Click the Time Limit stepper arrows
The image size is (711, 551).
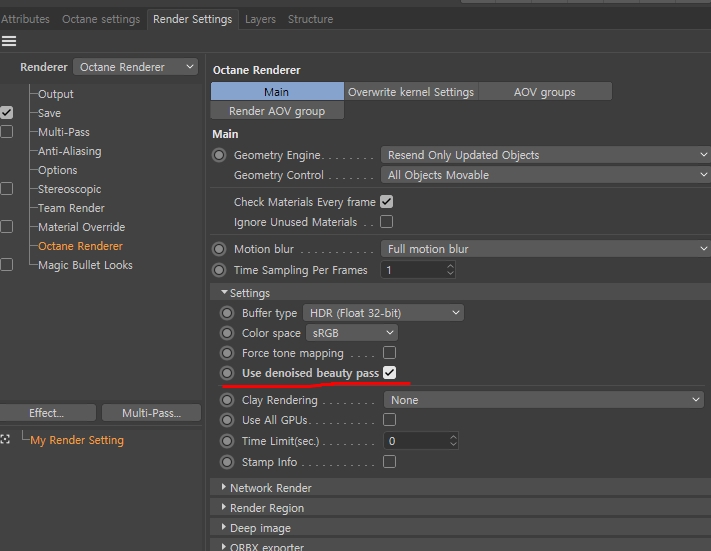[453, 441]
